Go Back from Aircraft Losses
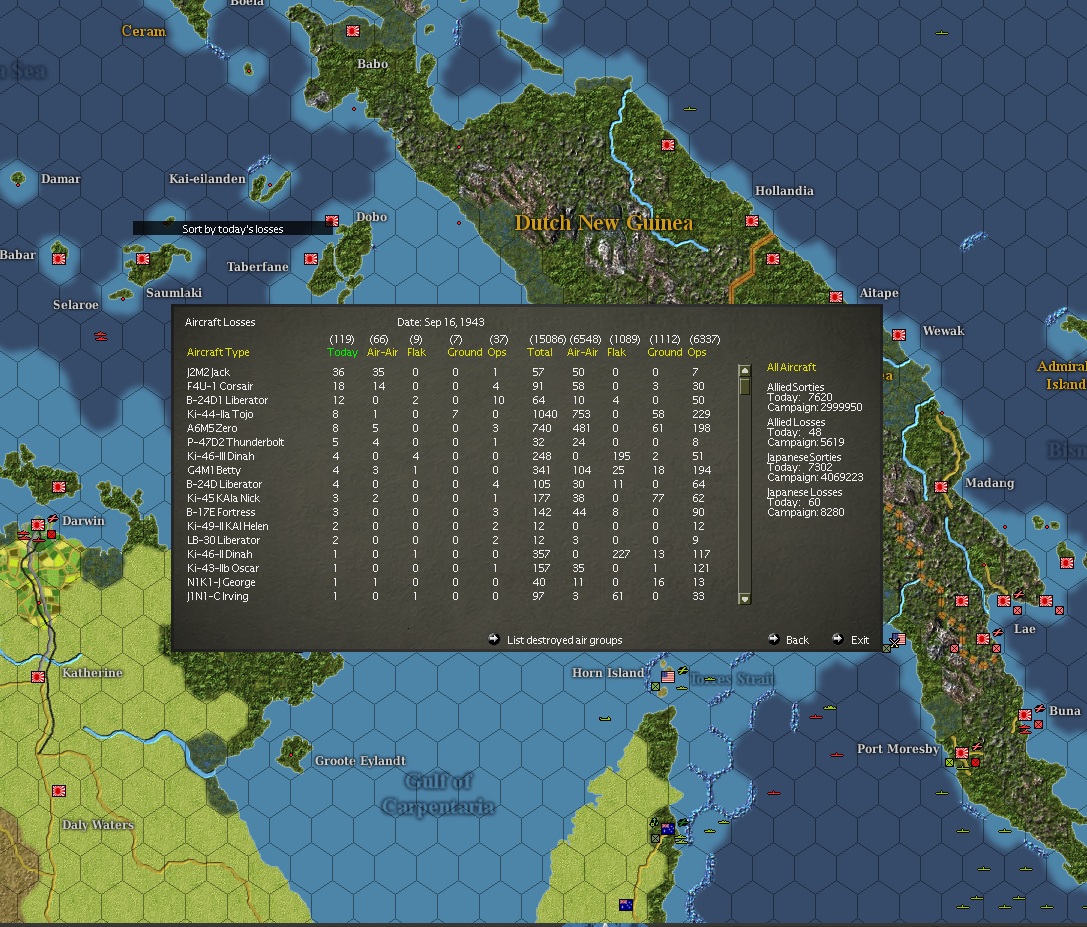This screenshot has height=927, width=1087. click(x=797, y=640)
